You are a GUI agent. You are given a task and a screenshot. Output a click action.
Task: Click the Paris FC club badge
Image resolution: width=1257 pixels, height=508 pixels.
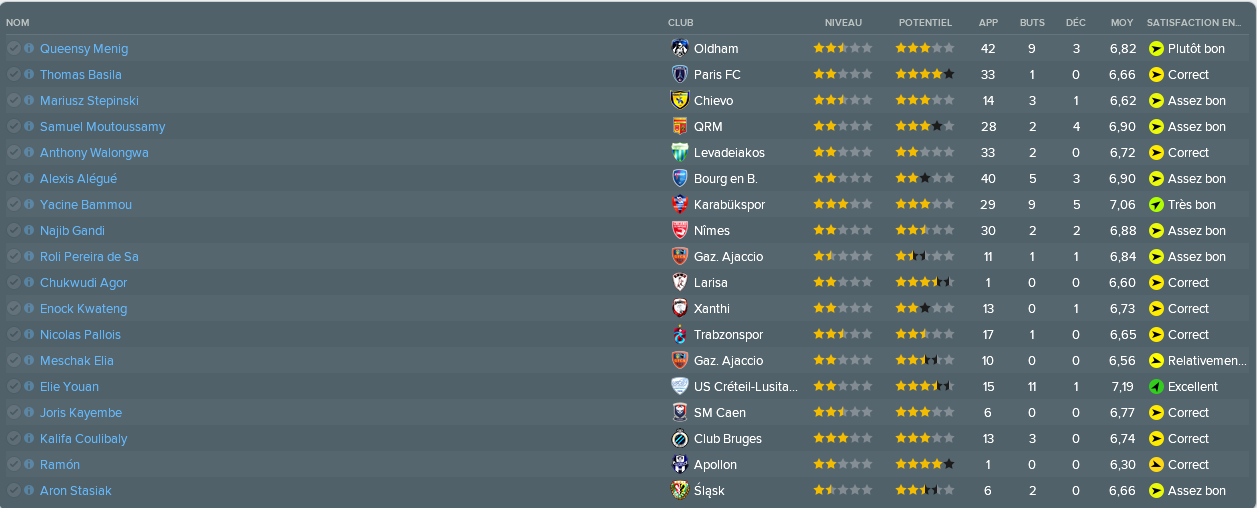tap(680, 74)
